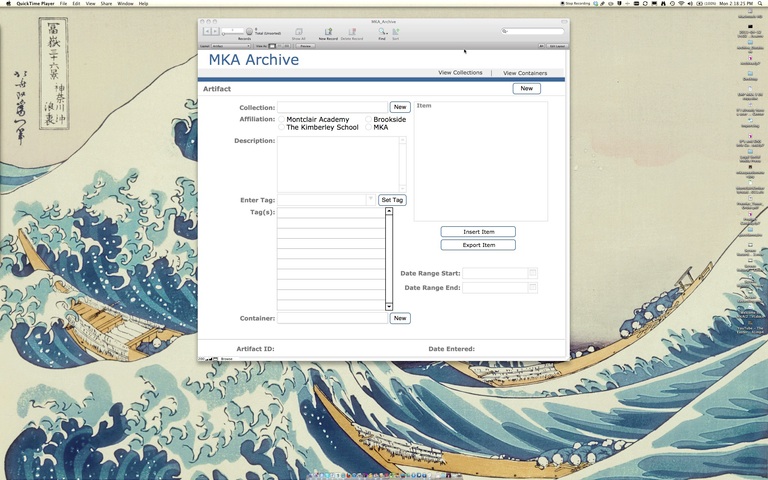Click the Show All toolbar icon
Screen dimensions: 768x480
tap(298, 32)
